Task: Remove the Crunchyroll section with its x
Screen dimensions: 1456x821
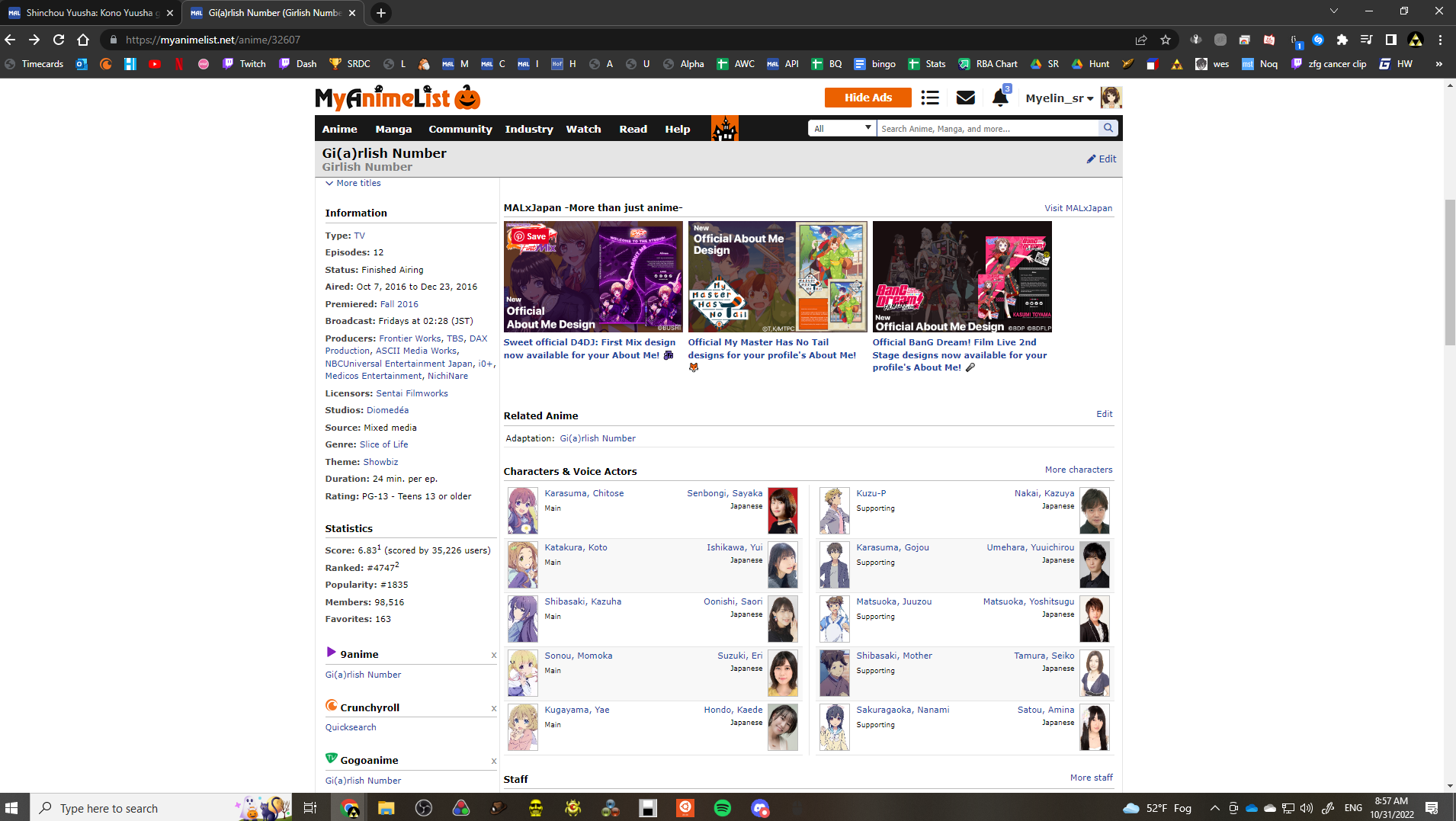Action: [494, 708]
